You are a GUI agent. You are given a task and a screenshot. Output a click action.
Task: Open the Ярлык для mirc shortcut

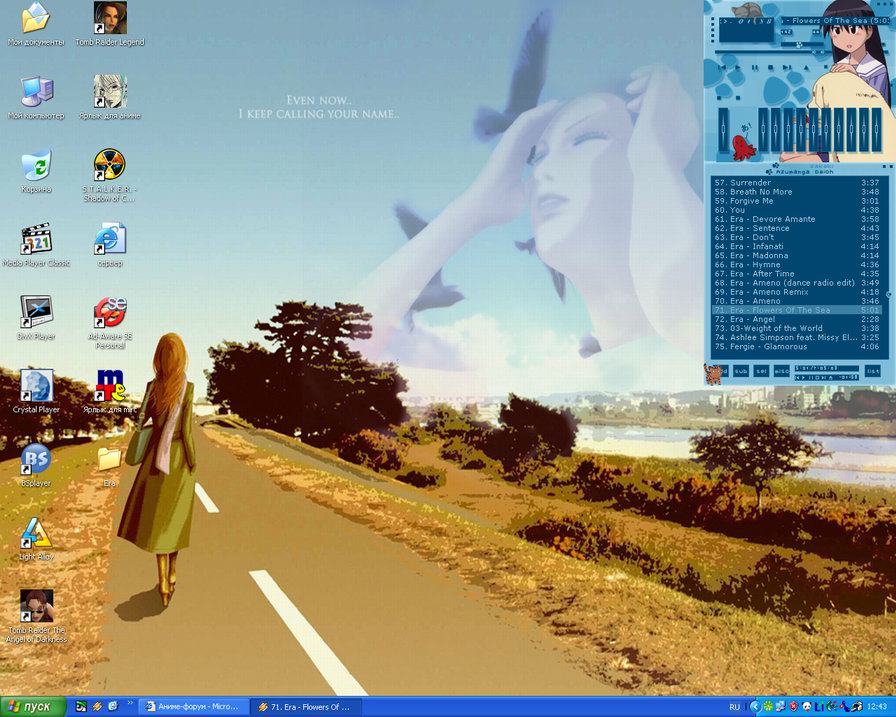[110, 391]
